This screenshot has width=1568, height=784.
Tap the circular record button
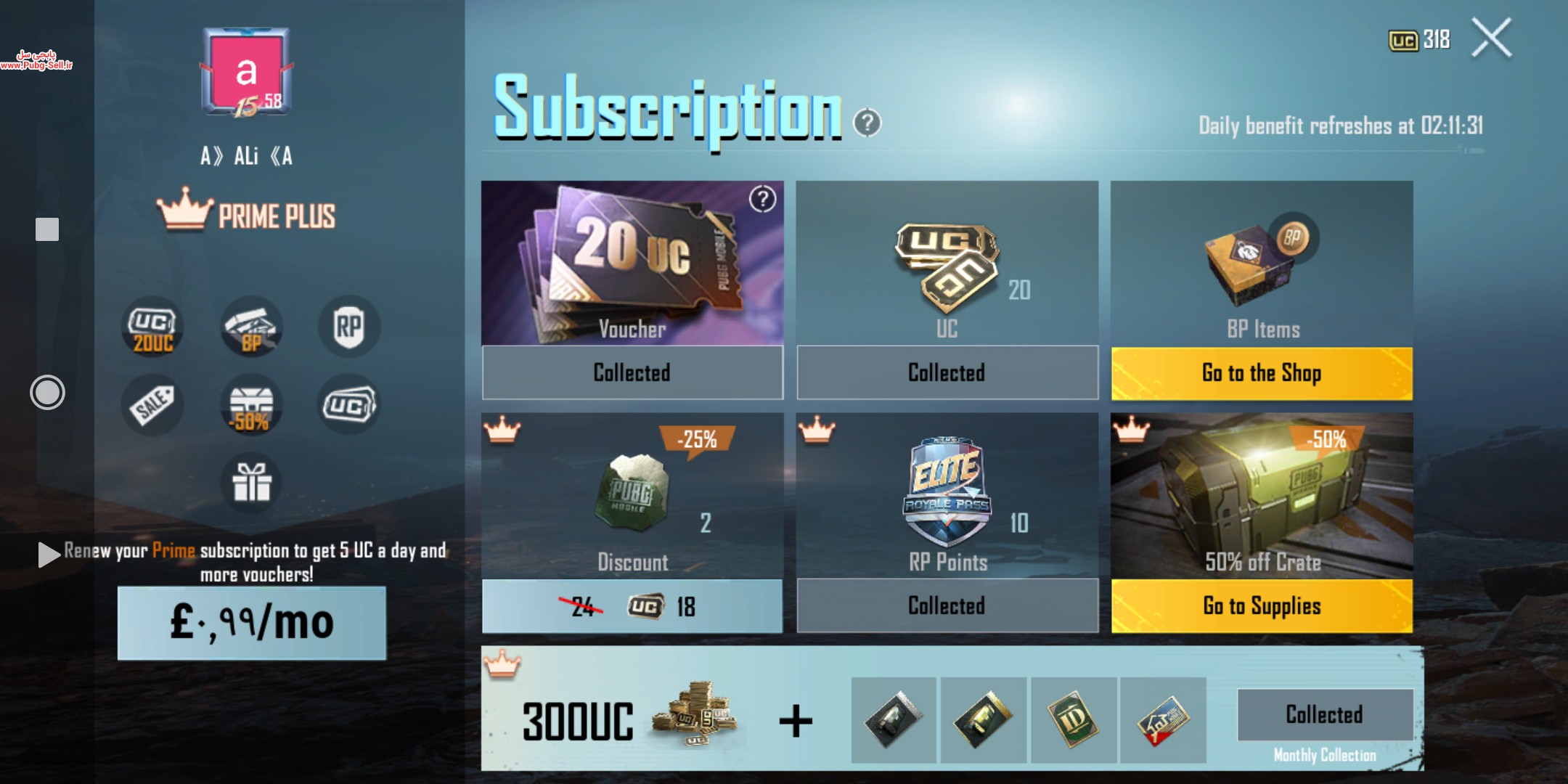[x=47, y=393]
